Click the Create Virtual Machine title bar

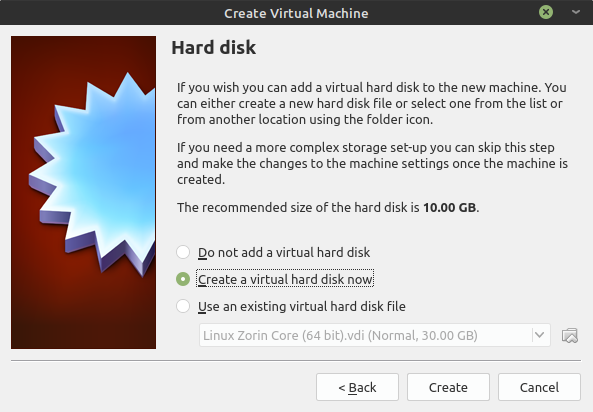(296, 13)
